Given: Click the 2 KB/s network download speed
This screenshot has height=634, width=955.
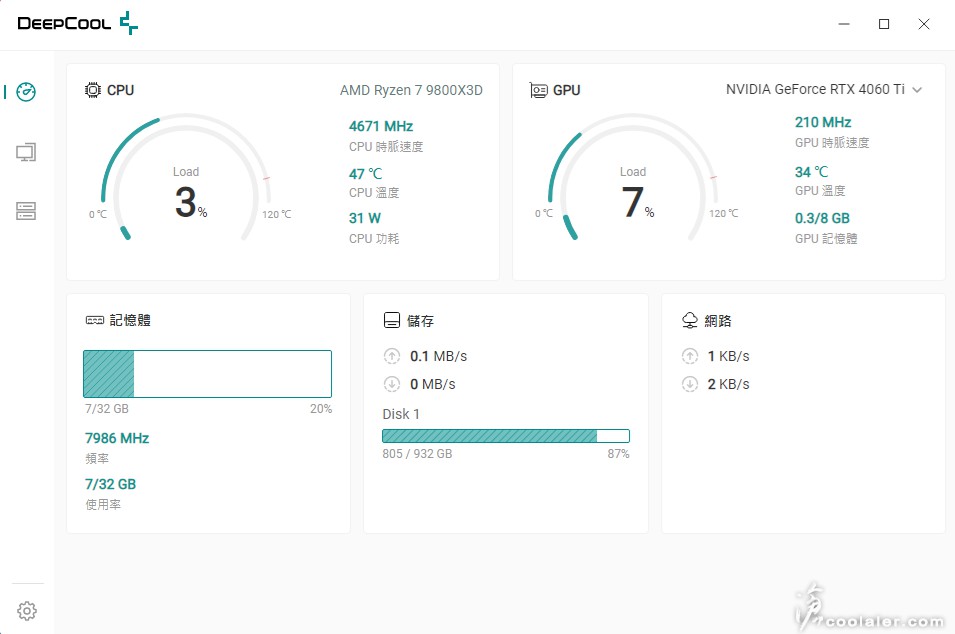Looking at the screenshot, I should coord(728,384).
